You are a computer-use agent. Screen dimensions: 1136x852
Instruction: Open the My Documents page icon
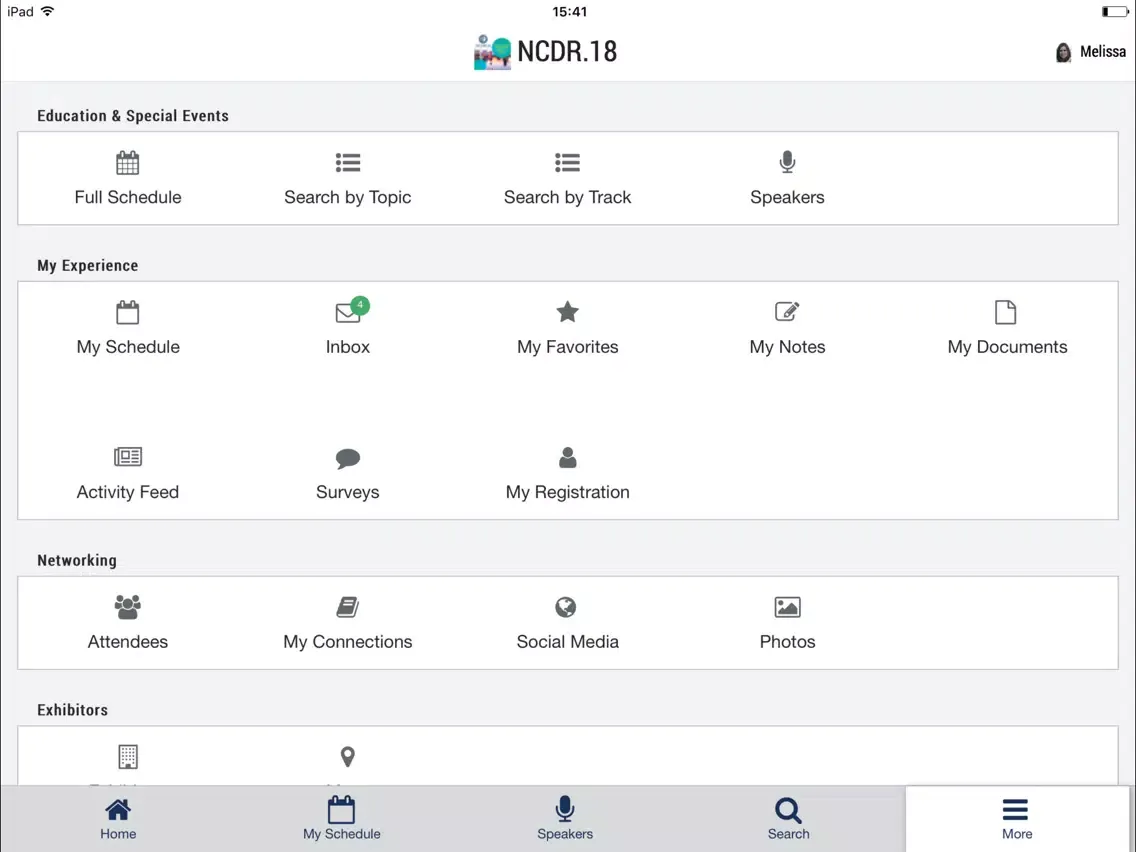(1006, 312)
